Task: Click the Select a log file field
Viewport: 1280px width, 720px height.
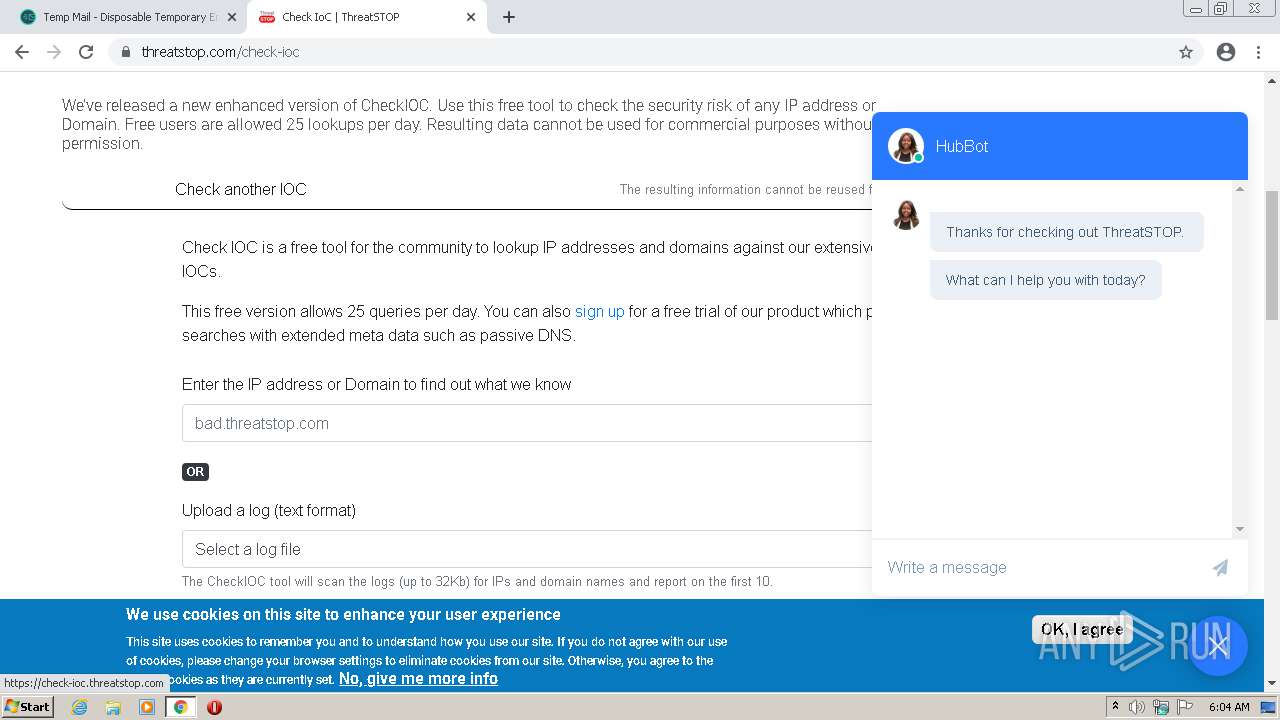Action: [527, 549]
